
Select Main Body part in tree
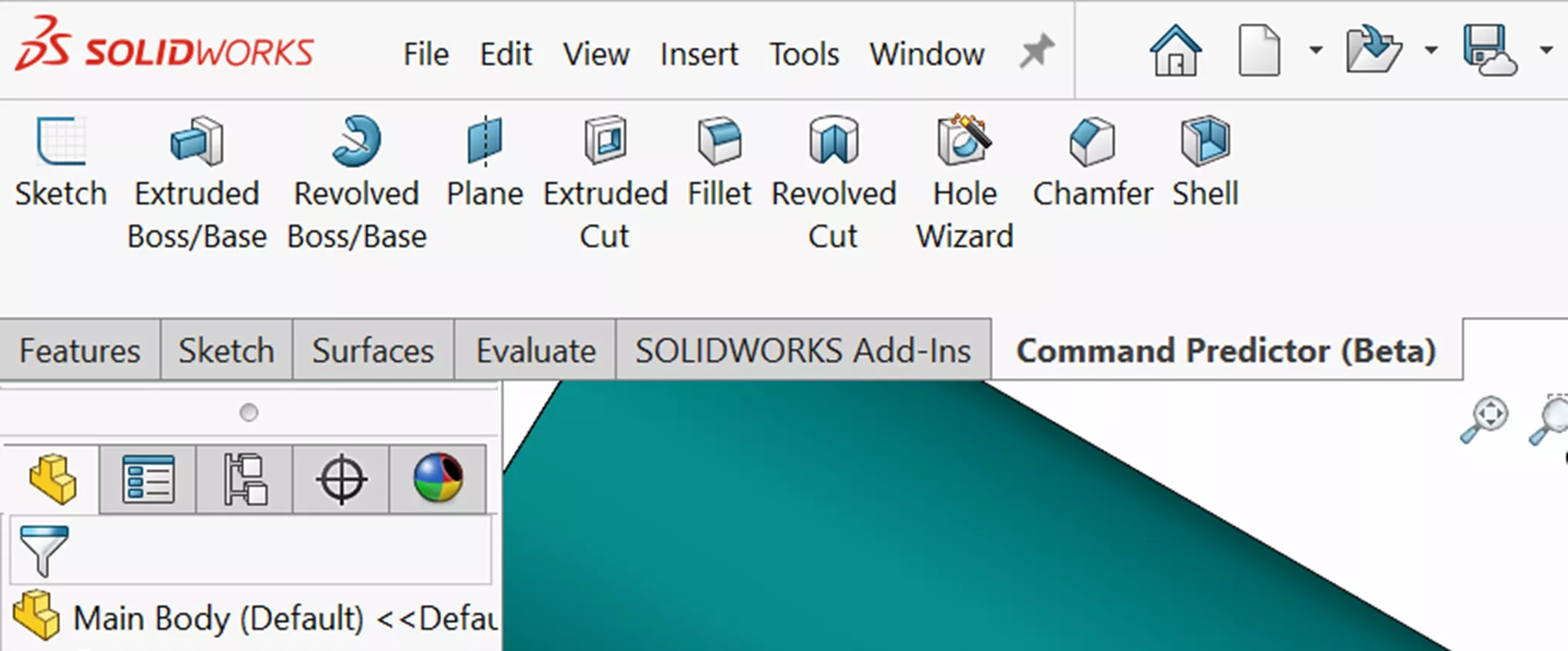point(217,618)
